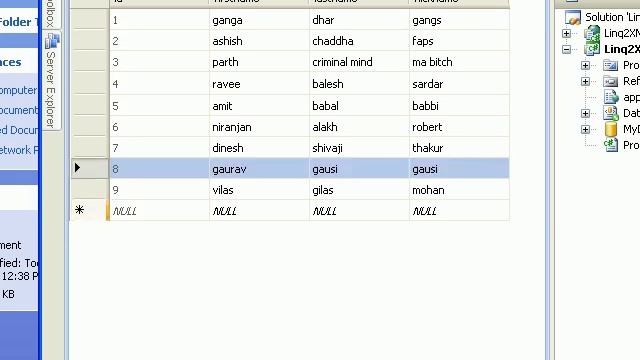Open the 'ocument' link in Explorer window
This screenshot has height=360, width=640.
19,110
